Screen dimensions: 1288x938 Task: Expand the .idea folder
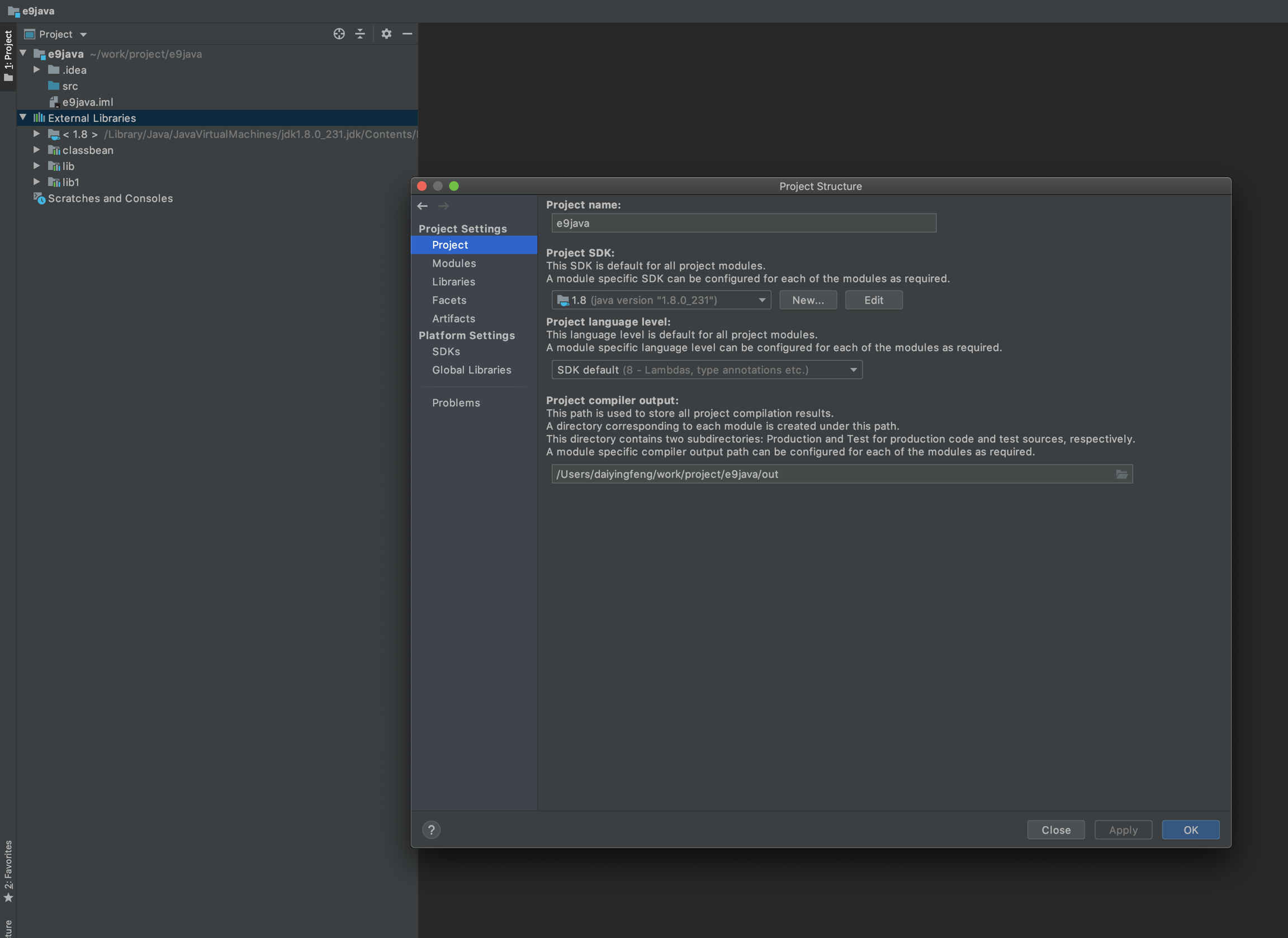point(37,70)
